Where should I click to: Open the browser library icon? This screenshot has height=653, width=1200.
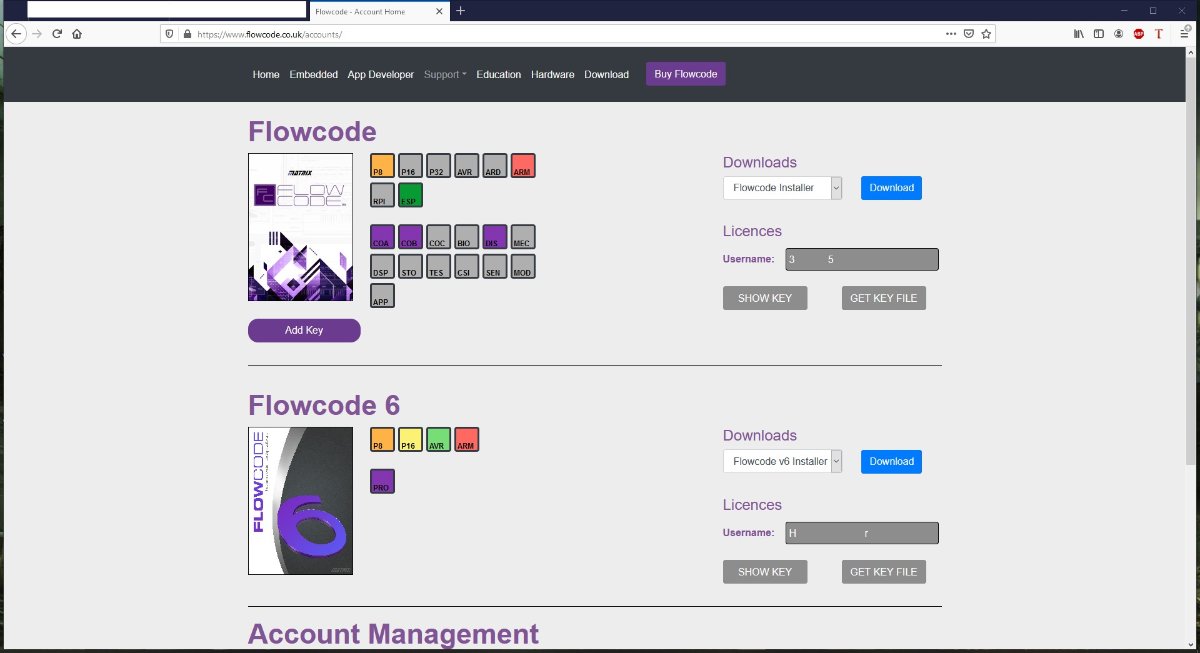[1078, 33]
